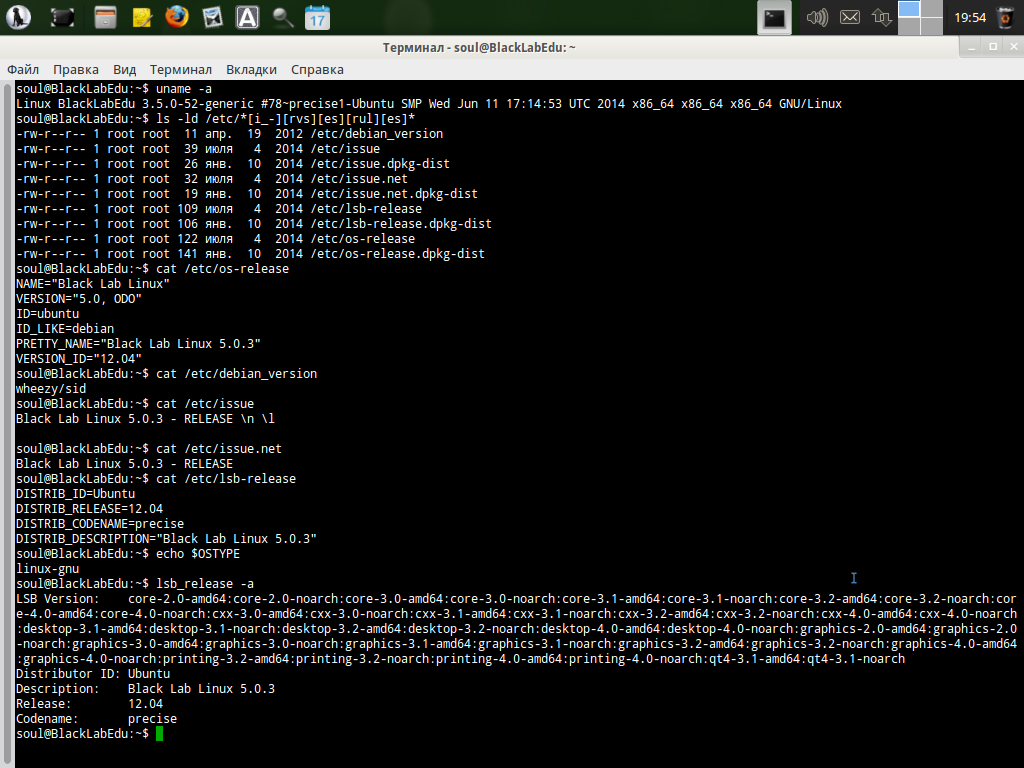Click the VERSION="5.0, ODO" line
The image size is (1024, 768).
[x=79, y=299]
